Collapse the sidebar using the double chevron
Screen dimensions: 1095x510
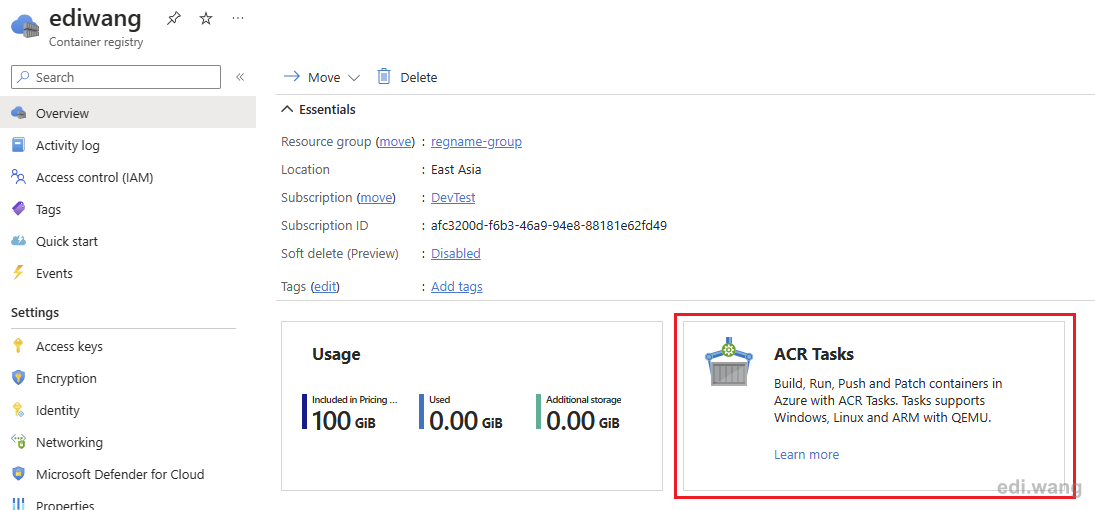click(x=240, y=77)
